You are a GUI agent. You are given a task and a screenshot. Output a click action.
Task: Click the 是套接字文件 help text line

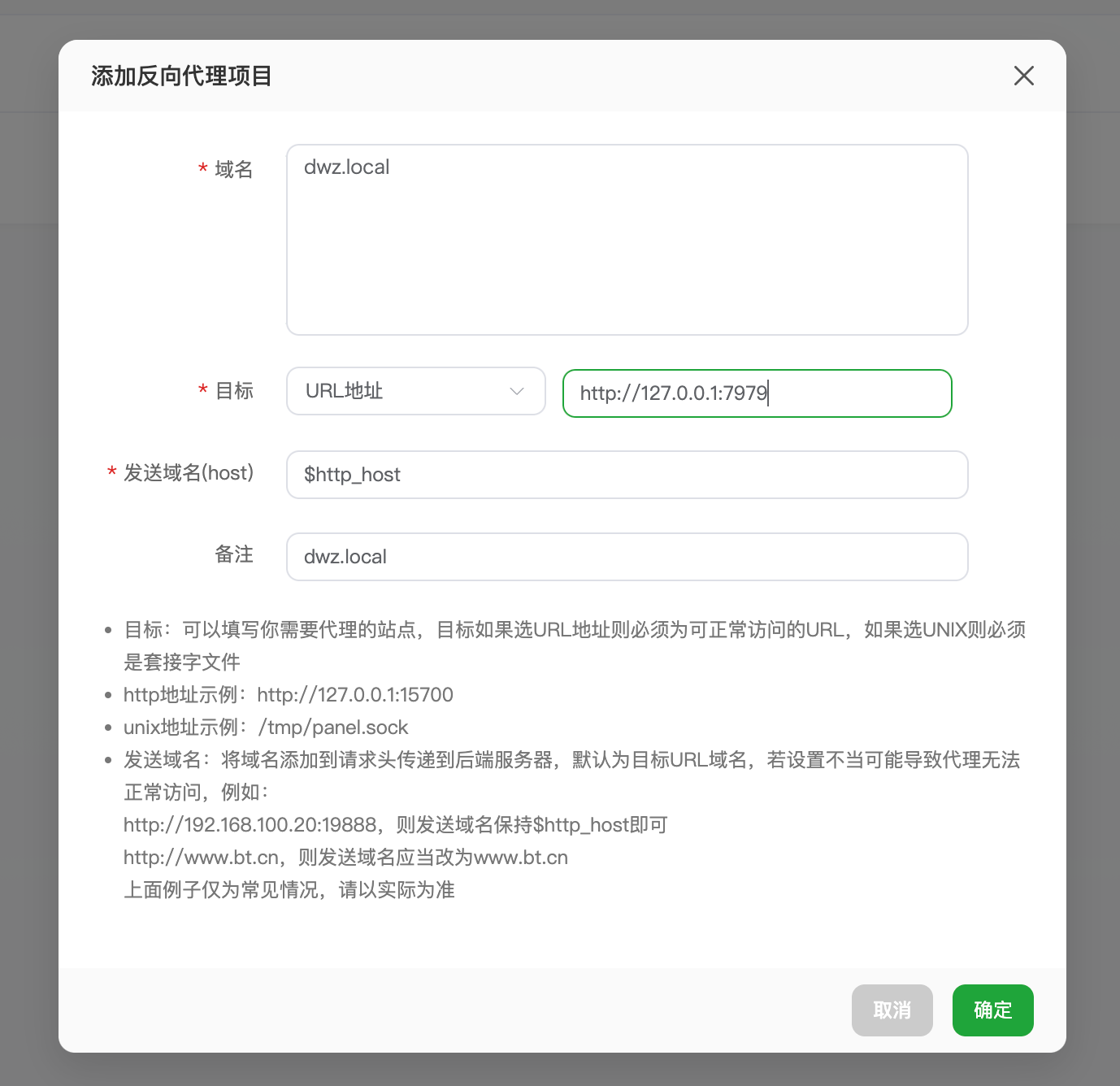click(181, 662)
